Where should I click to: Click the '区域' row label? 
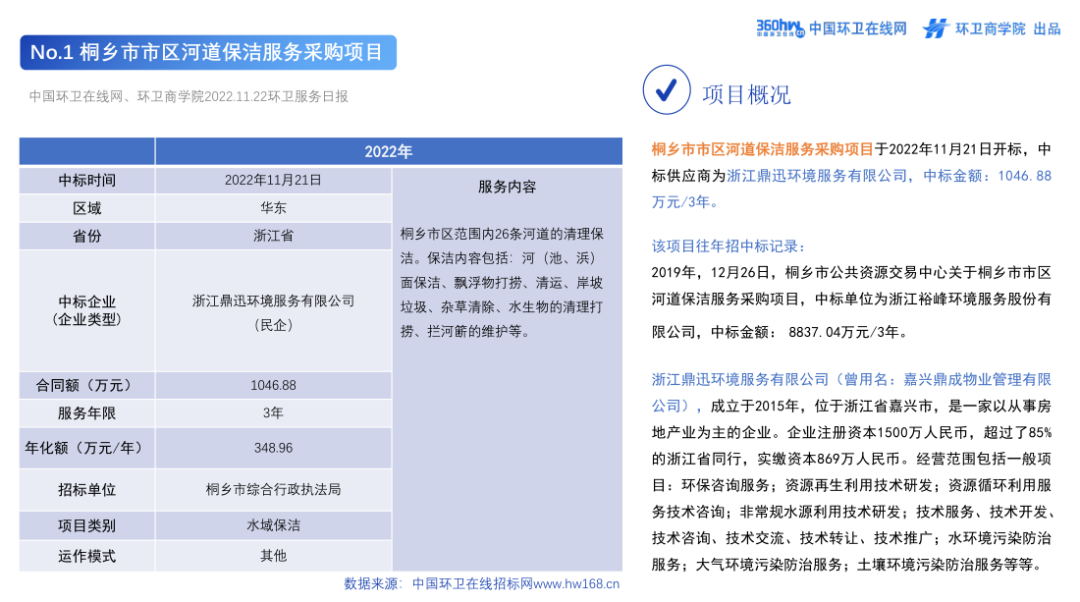click(x=87, y=208)
